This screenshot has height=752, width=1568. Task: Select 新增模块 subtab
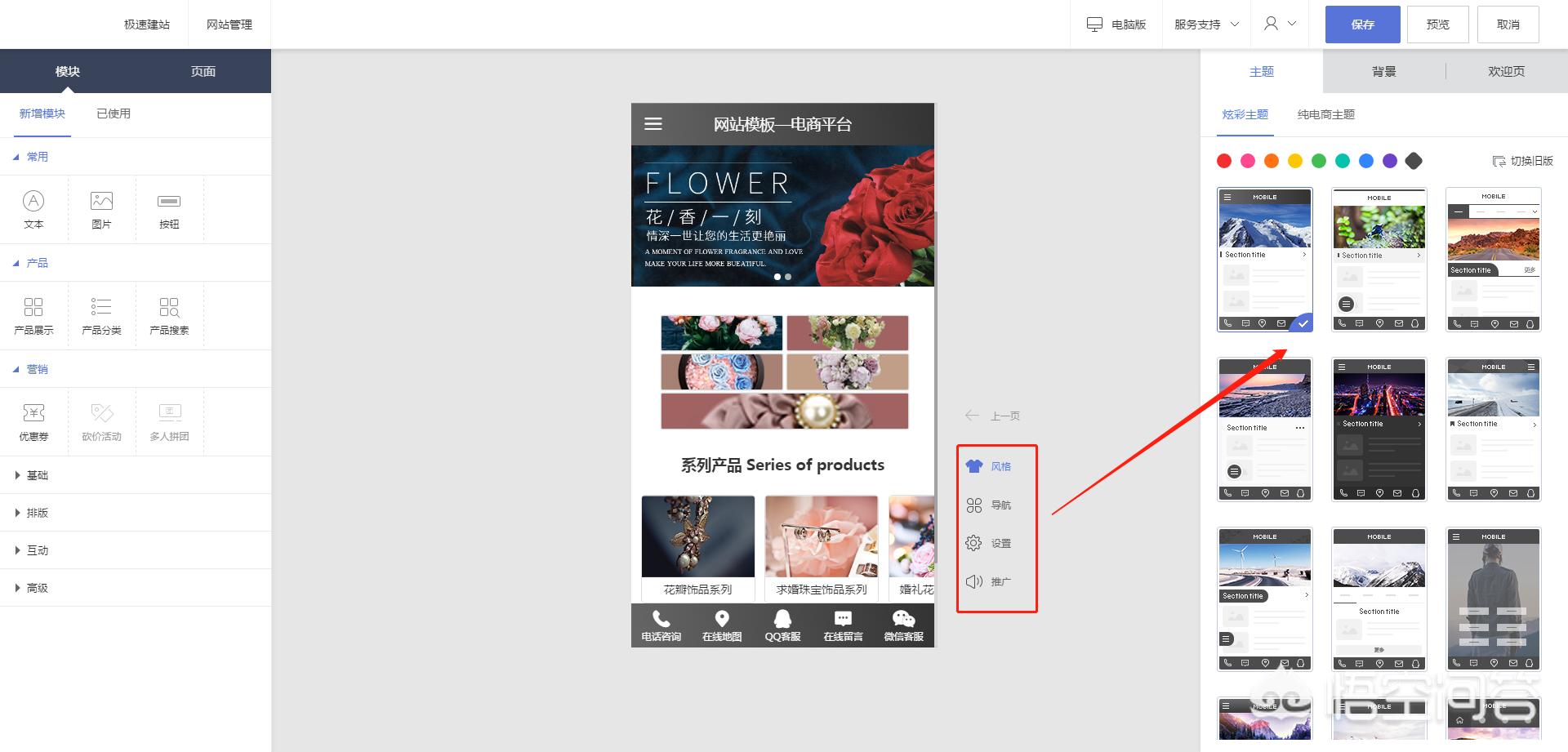click(x=42, y=113)
